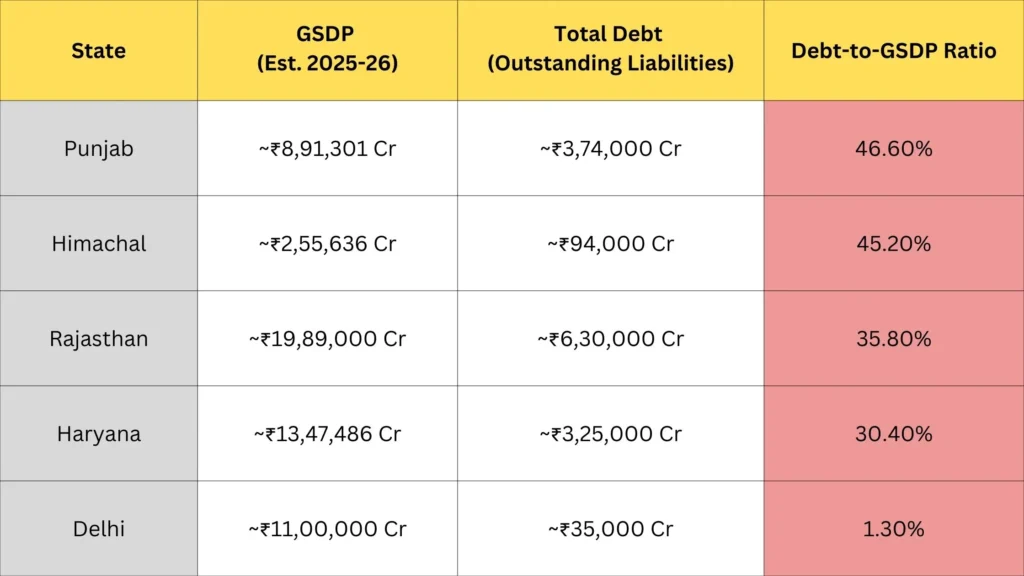This screenshot has height=576, width=1024.
Task: Click Himachal's GSDP value ~₹2,55,636 Cr
Action: pos(327,244)
